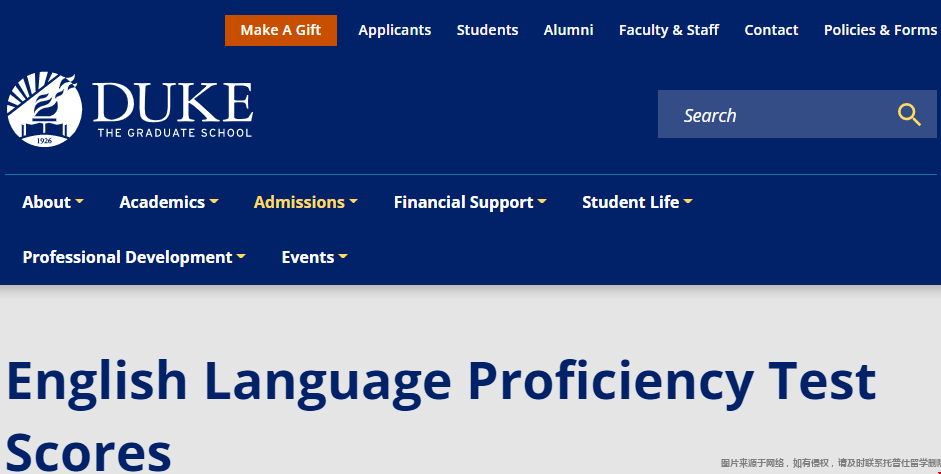941x474 pixels.
Task: Open the Admissions dropdown caret
Action: click(353, 202)
